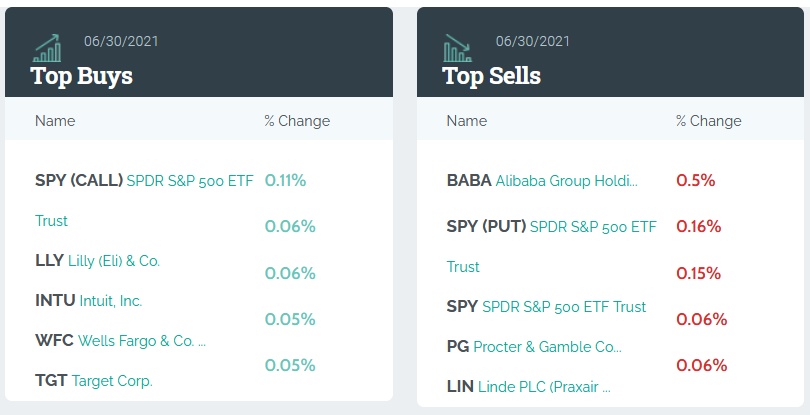Click the % Change header in Top Buys

click(297, 121)
